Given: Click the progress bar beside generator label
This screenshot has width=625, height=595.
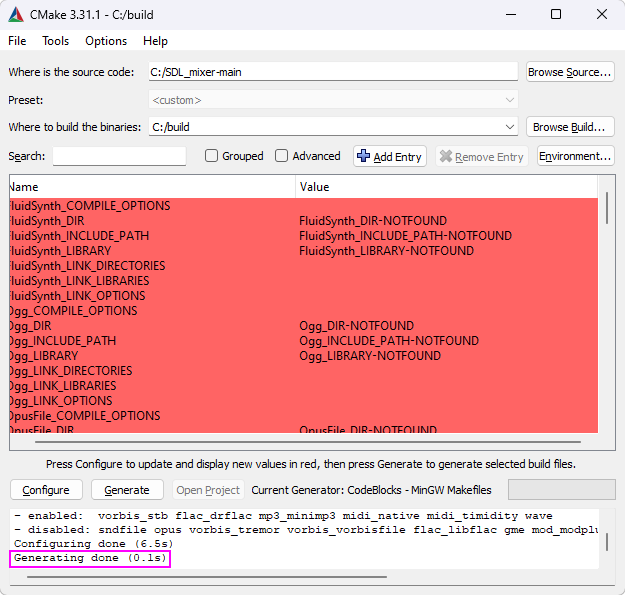Looking at the screenshot, I should [x=562, y=490].
